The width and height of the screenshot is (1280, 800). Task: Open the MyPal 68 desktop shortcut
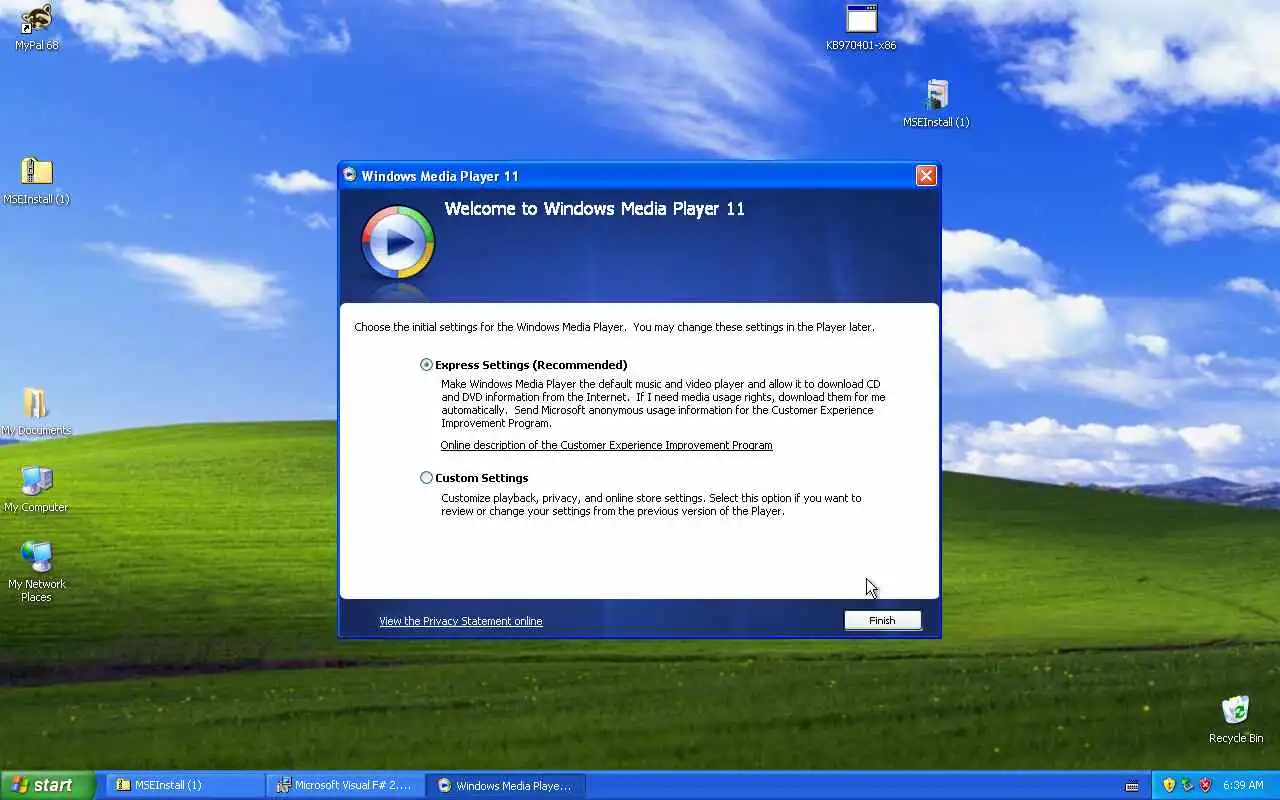point(37,27)
